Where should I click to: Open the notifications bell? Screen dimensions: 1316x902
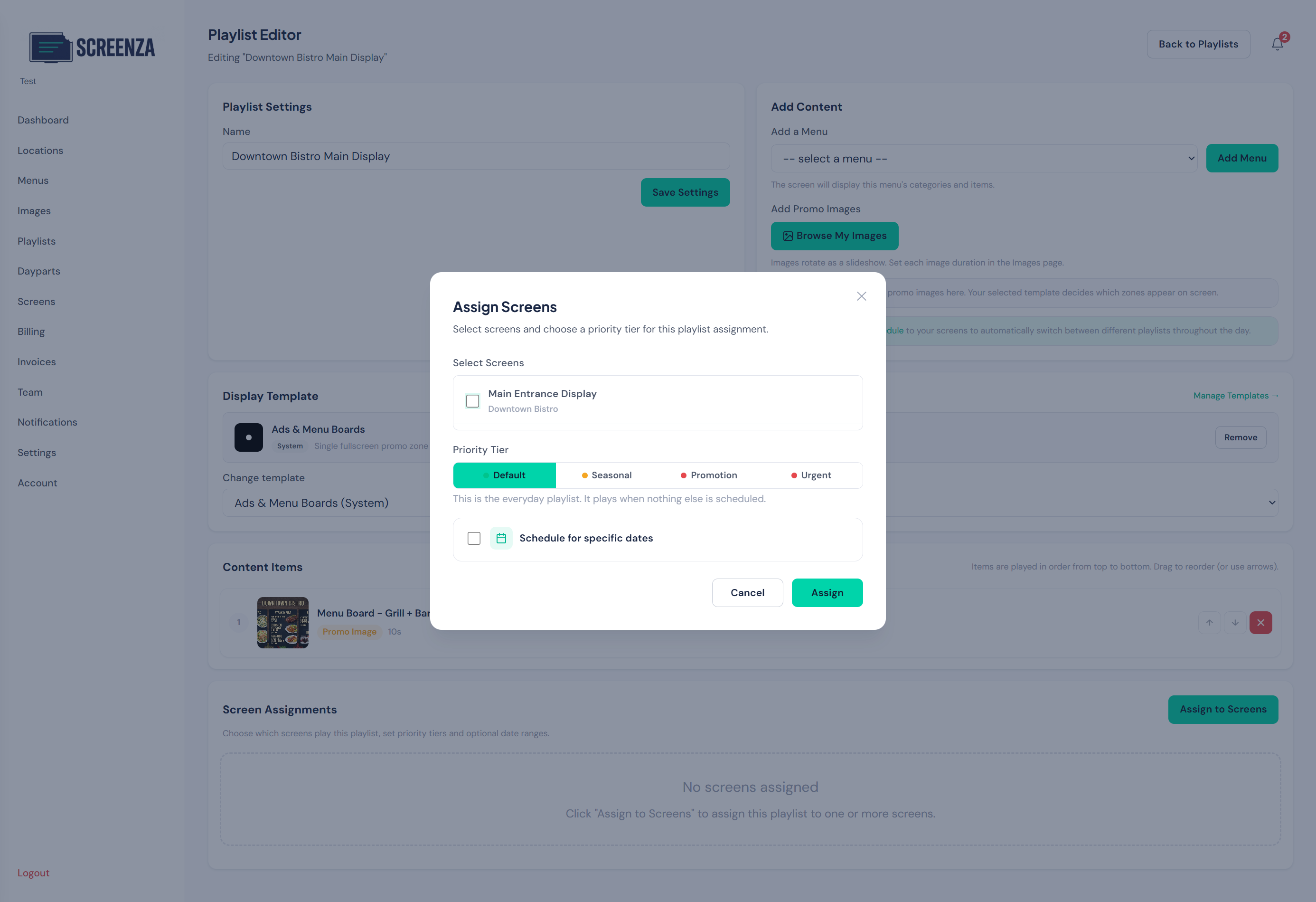(x=1277, y=43)
